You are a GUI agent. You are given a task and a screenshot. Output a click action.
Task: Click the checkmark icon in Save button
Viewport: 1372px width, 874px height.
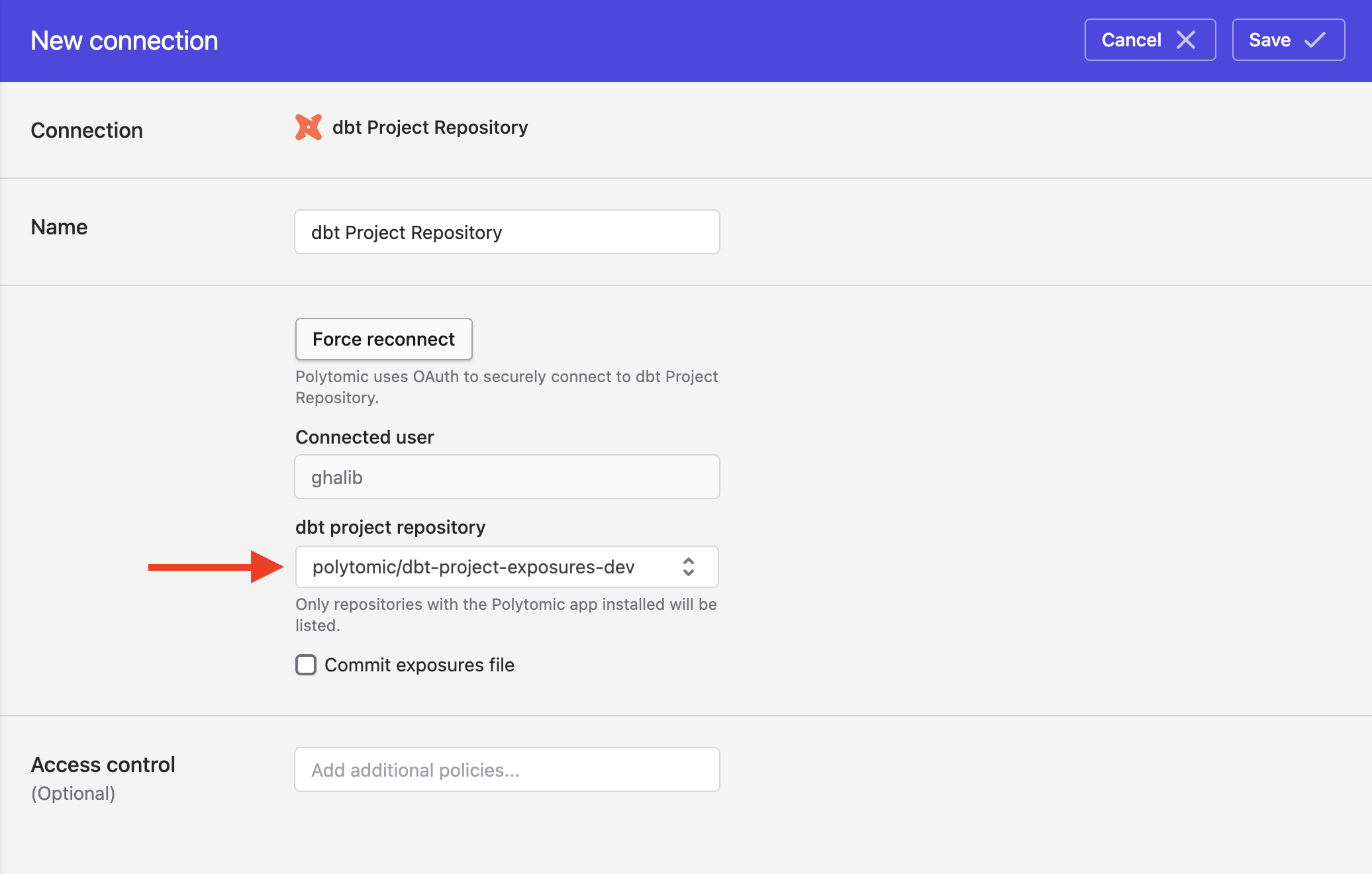[1315, 40]
